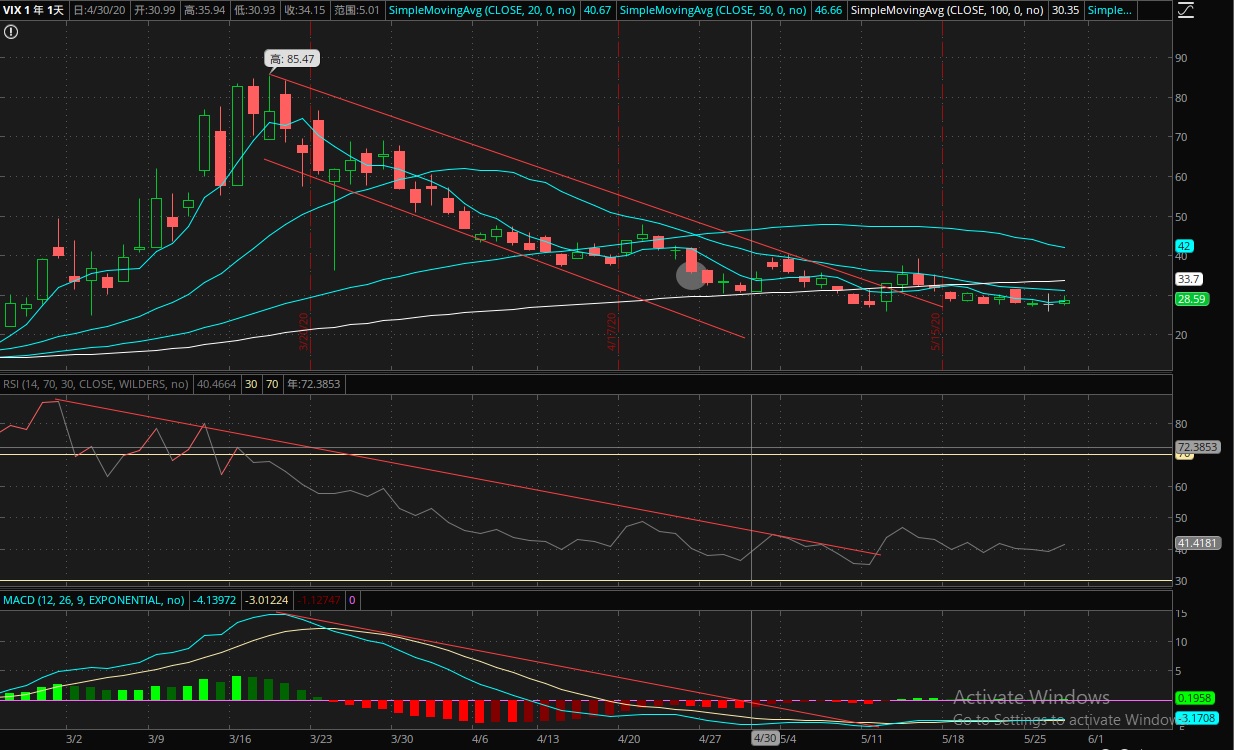Click the 3/2 date on the time axis
Image resolution: width=1234 pixels, height=750 pixels.
[x=74, y=739]
